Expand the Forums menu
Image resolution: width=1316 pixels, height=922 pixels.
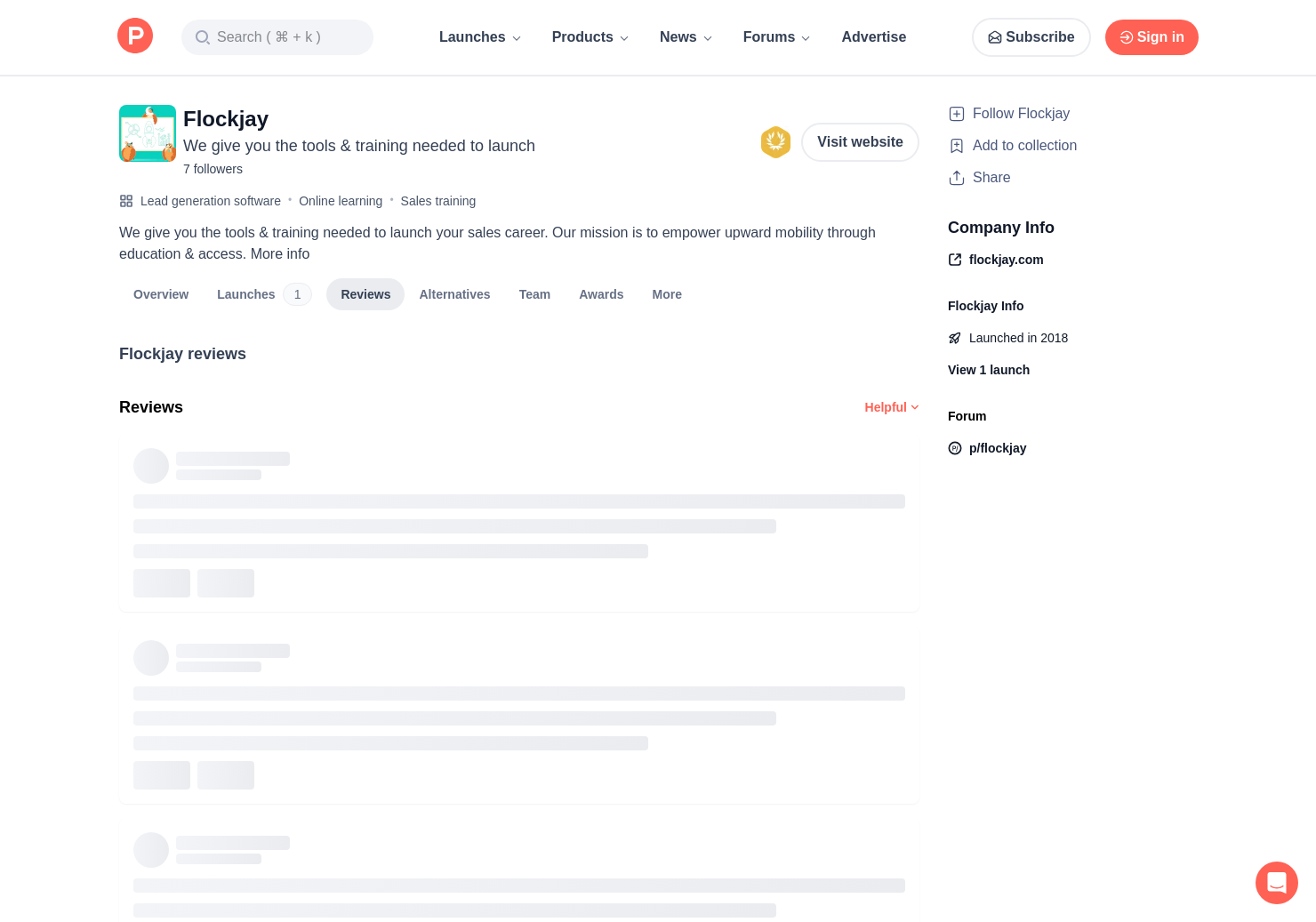[777, 37]
